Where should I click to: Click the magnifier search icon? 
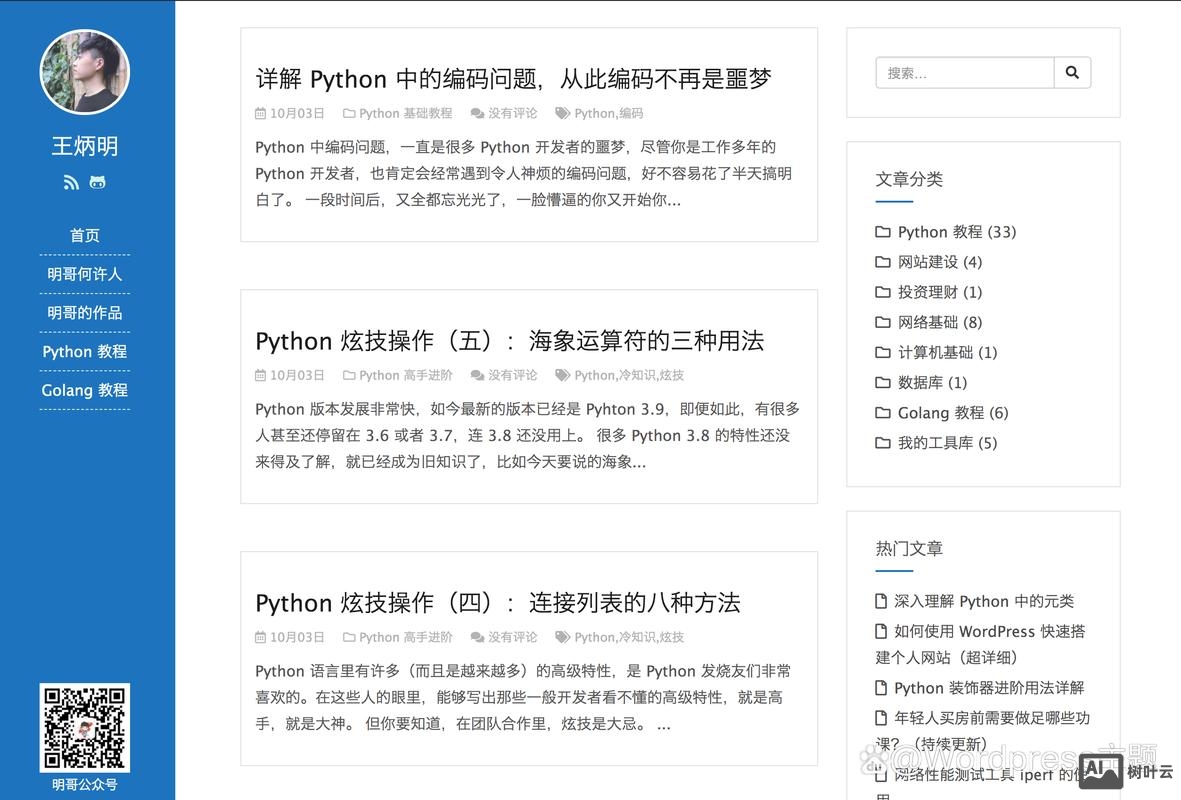point(1072,72)
